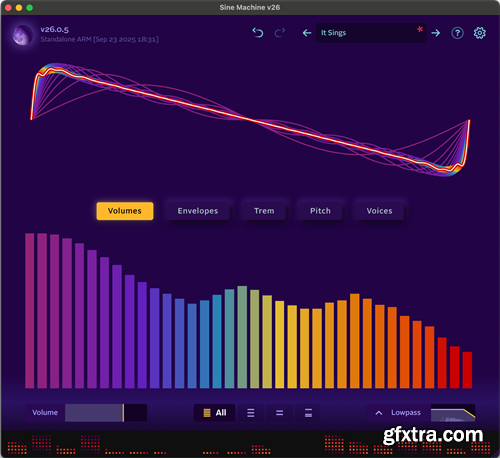Open the It Sings preset name field
The image size is (500, 458).
point(371,33)
